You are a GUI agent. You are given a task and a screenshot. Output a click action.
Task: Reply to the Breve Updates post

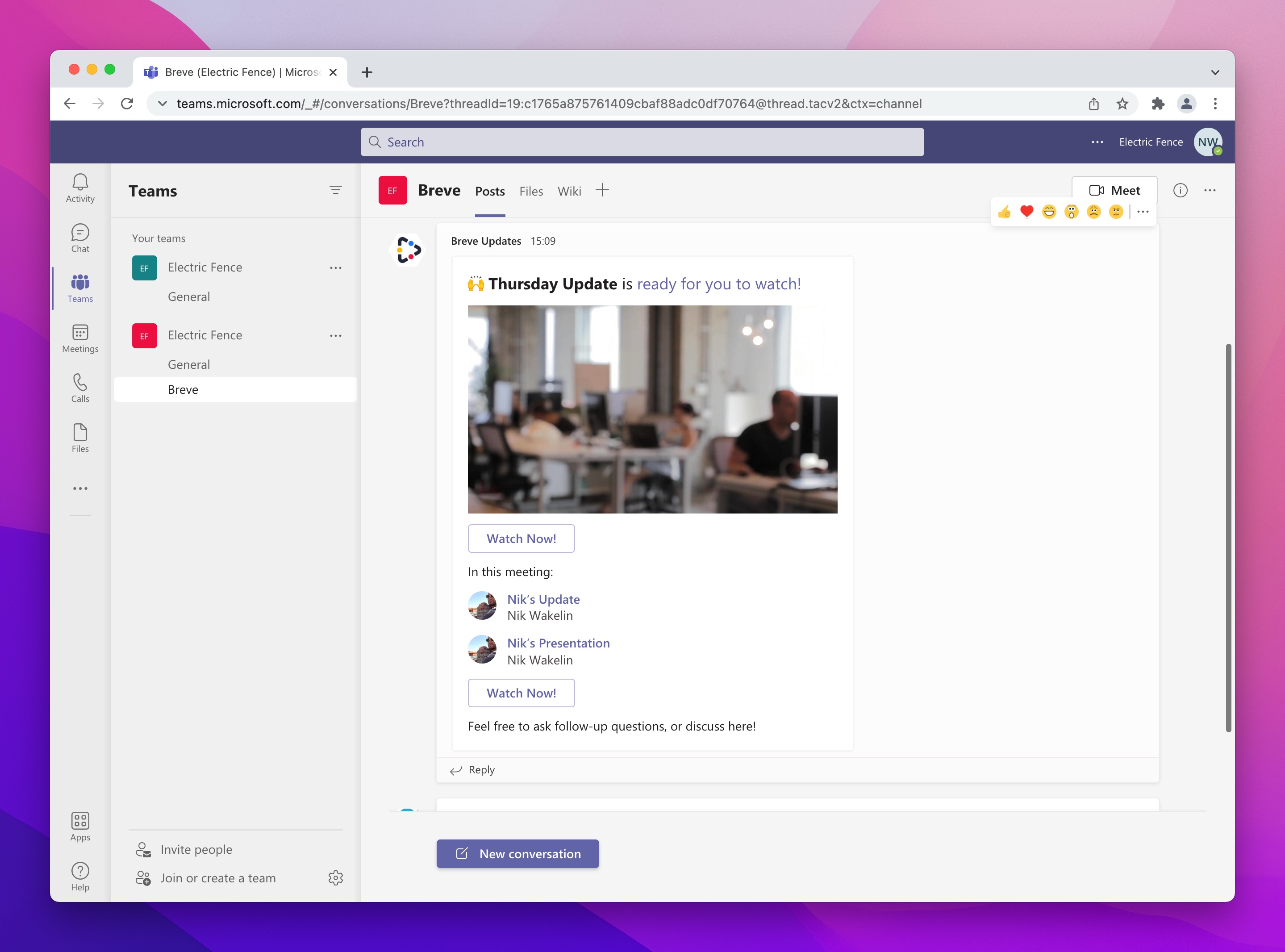[x=472, y=770]
